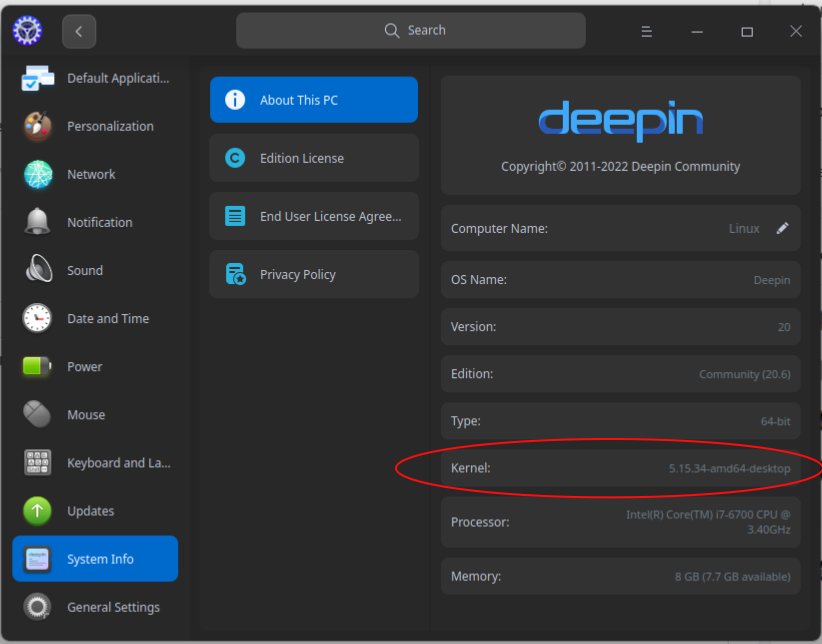Open End User License Agreement section
Image resolution: width=822 pixels, height=644 pixels.
[314, 216]
